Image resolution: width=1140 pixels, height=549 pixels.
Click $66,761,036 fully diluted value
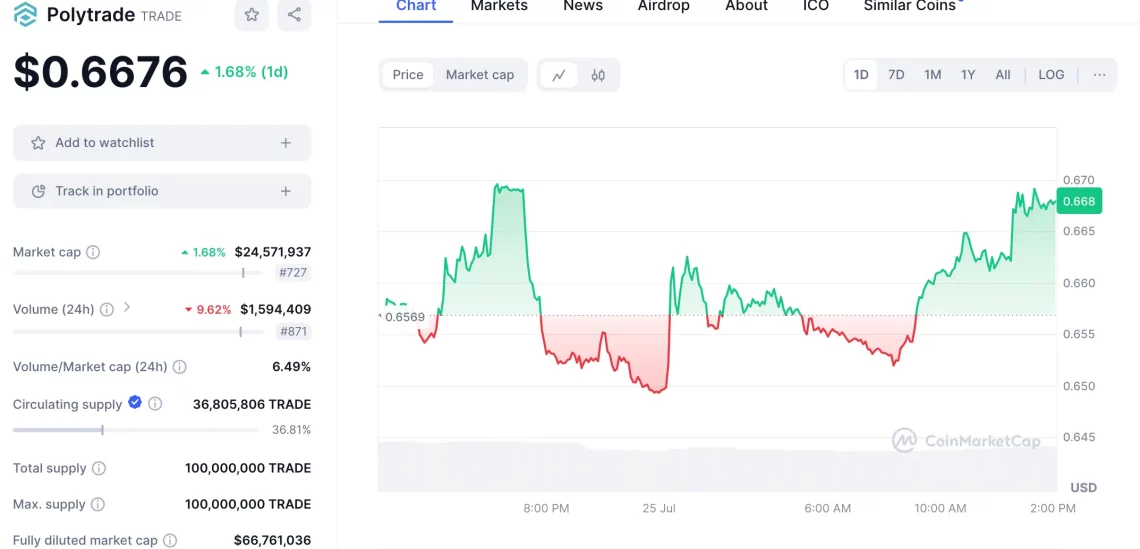[x=272, y=540]
